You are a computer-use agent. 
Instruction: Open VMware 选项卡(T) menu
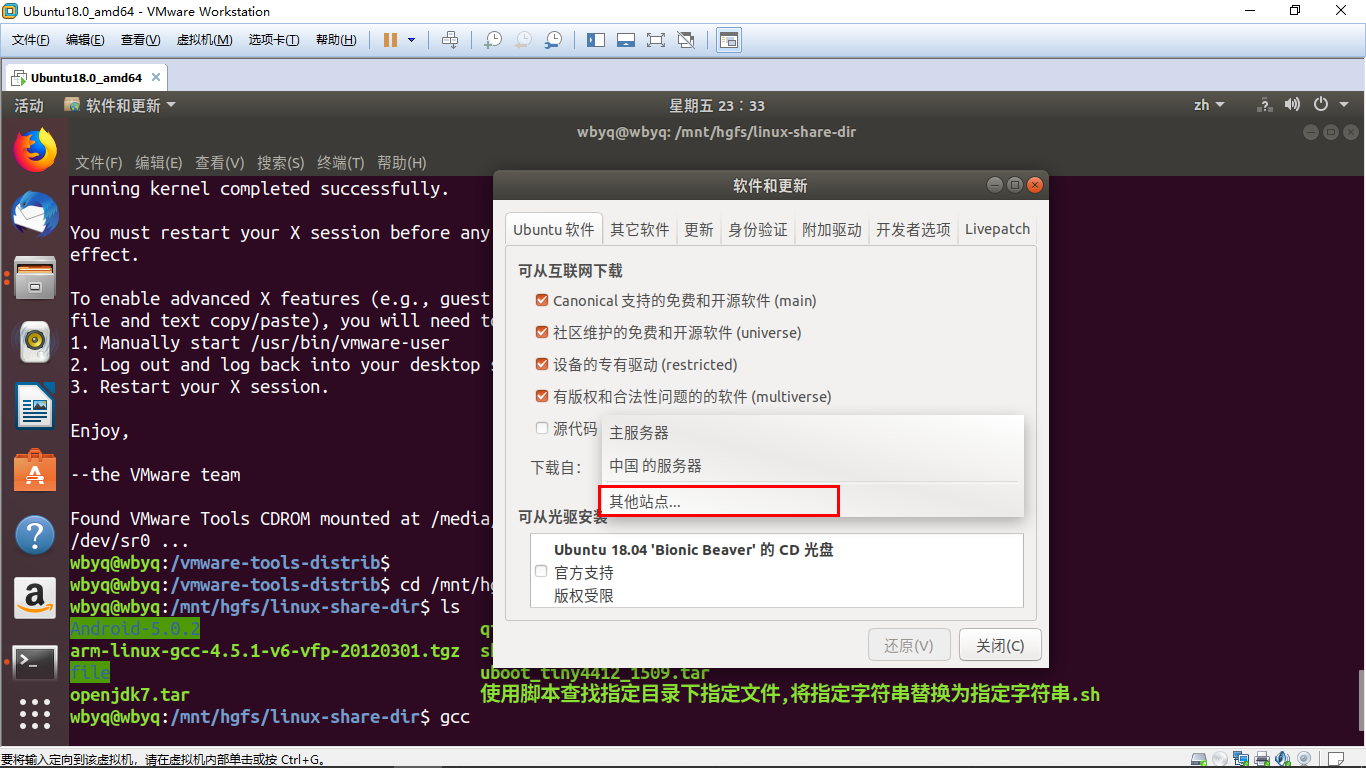274,40
